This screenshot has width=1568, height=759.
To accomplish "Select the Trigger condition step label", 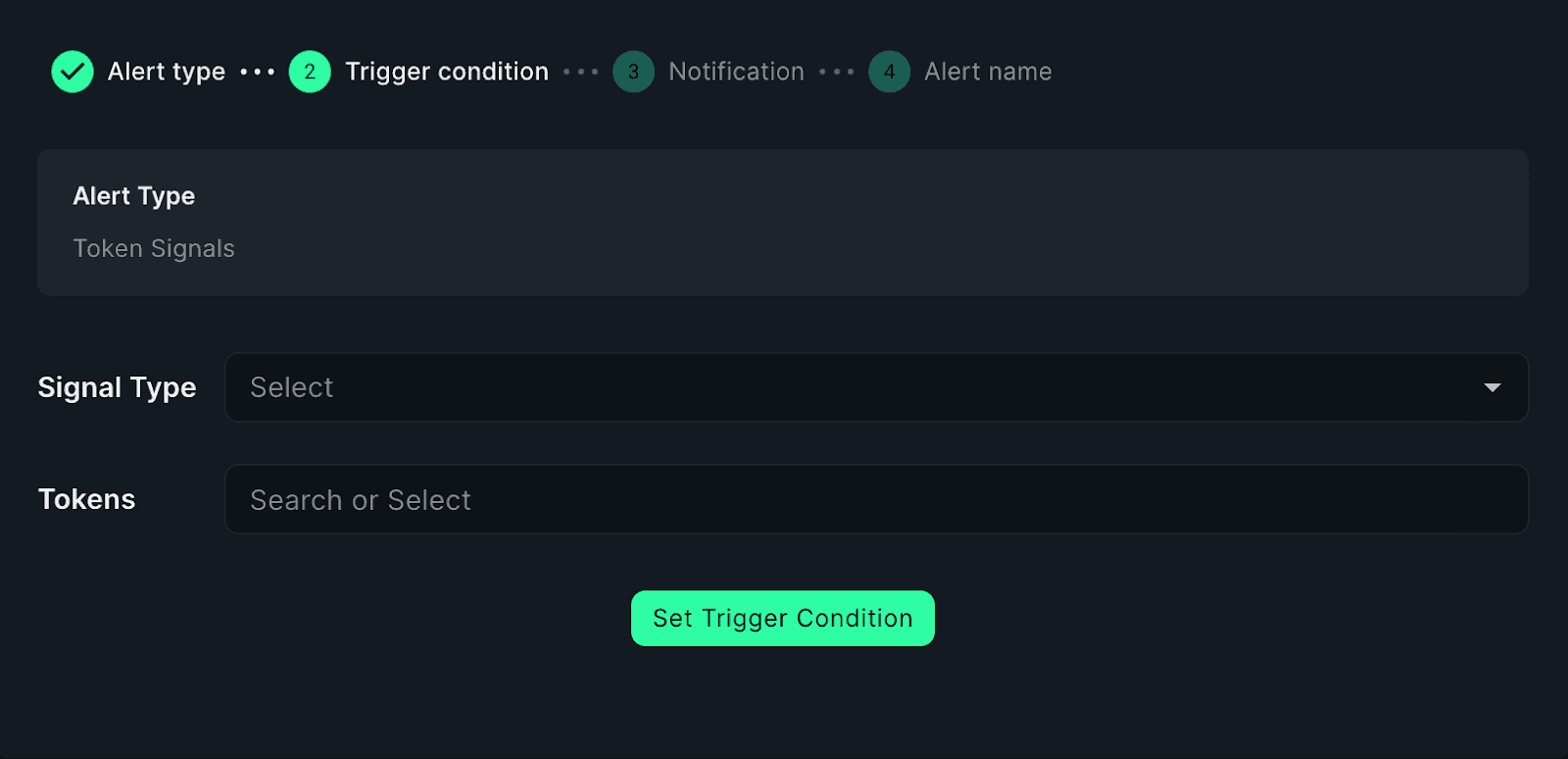I will (x=447, y=72).
